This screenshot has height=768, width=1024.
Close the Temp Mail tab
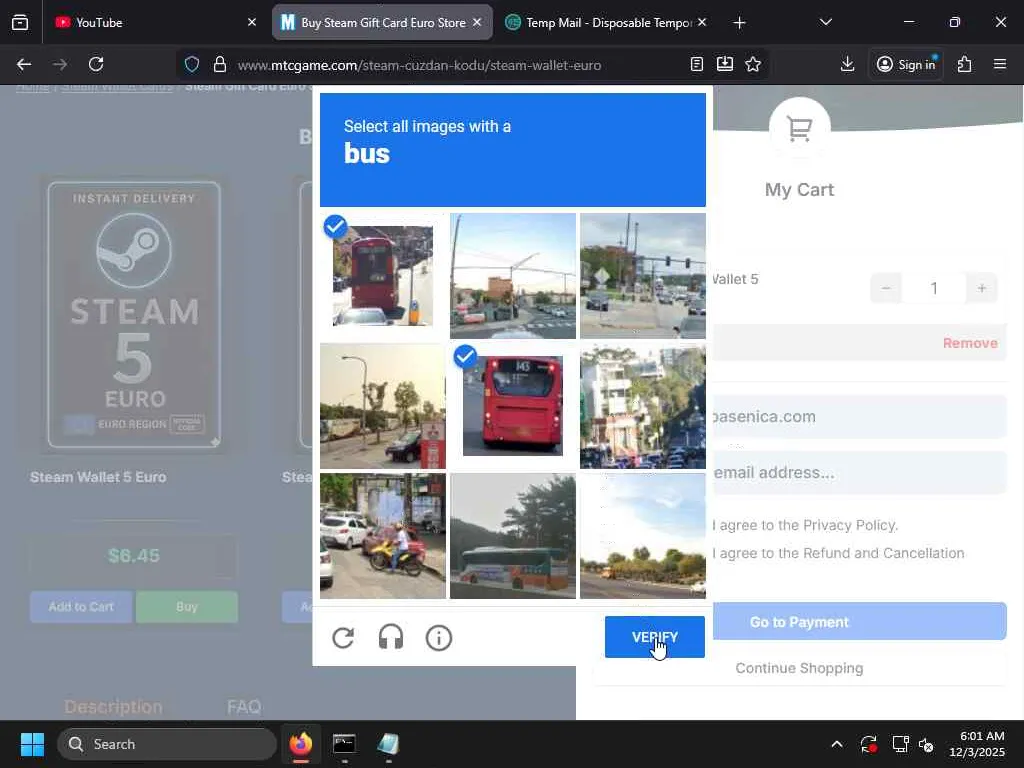[x=702, y=22]
